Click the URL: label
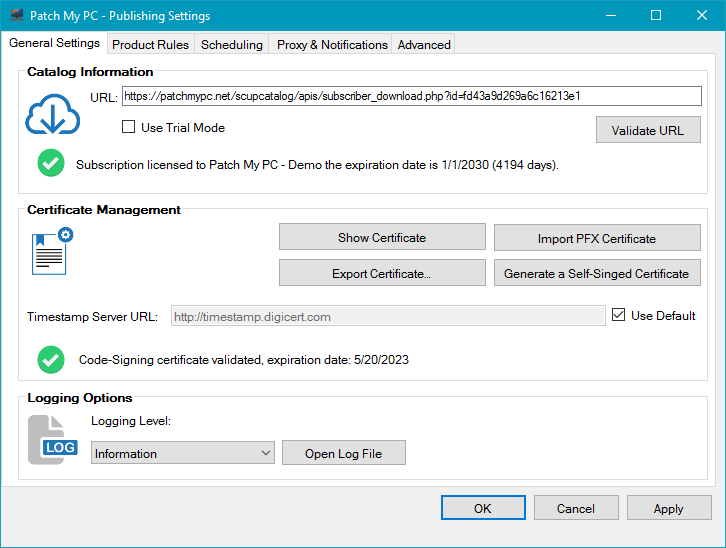Screen dimensions: 726x548 pyautogui.click(x=104, y=98)
